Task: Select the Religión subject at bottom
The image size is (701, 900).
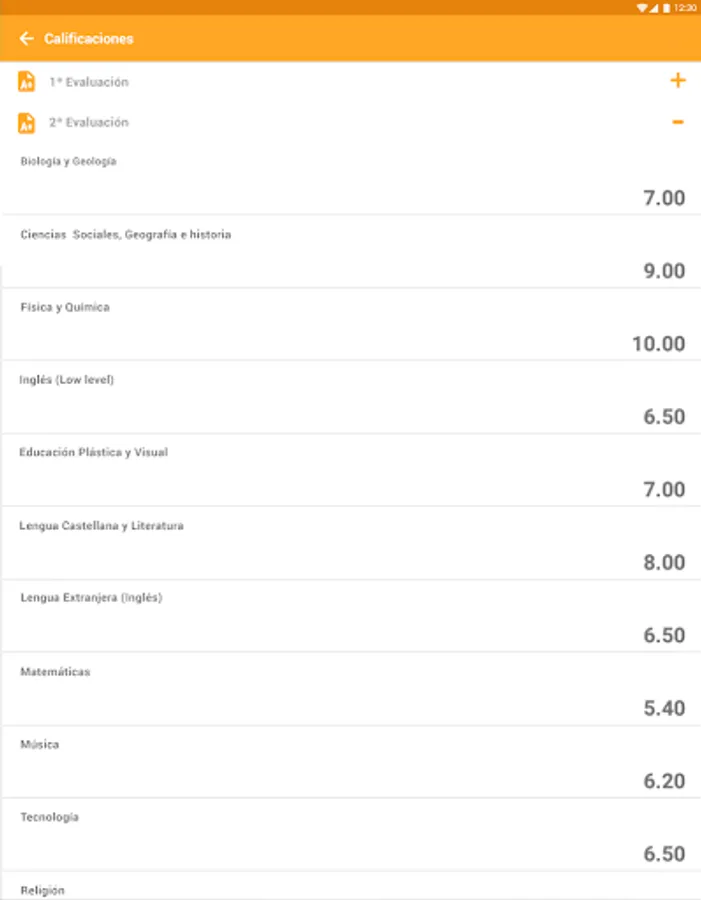Action: pyautogui.click(x=43, y=889)
